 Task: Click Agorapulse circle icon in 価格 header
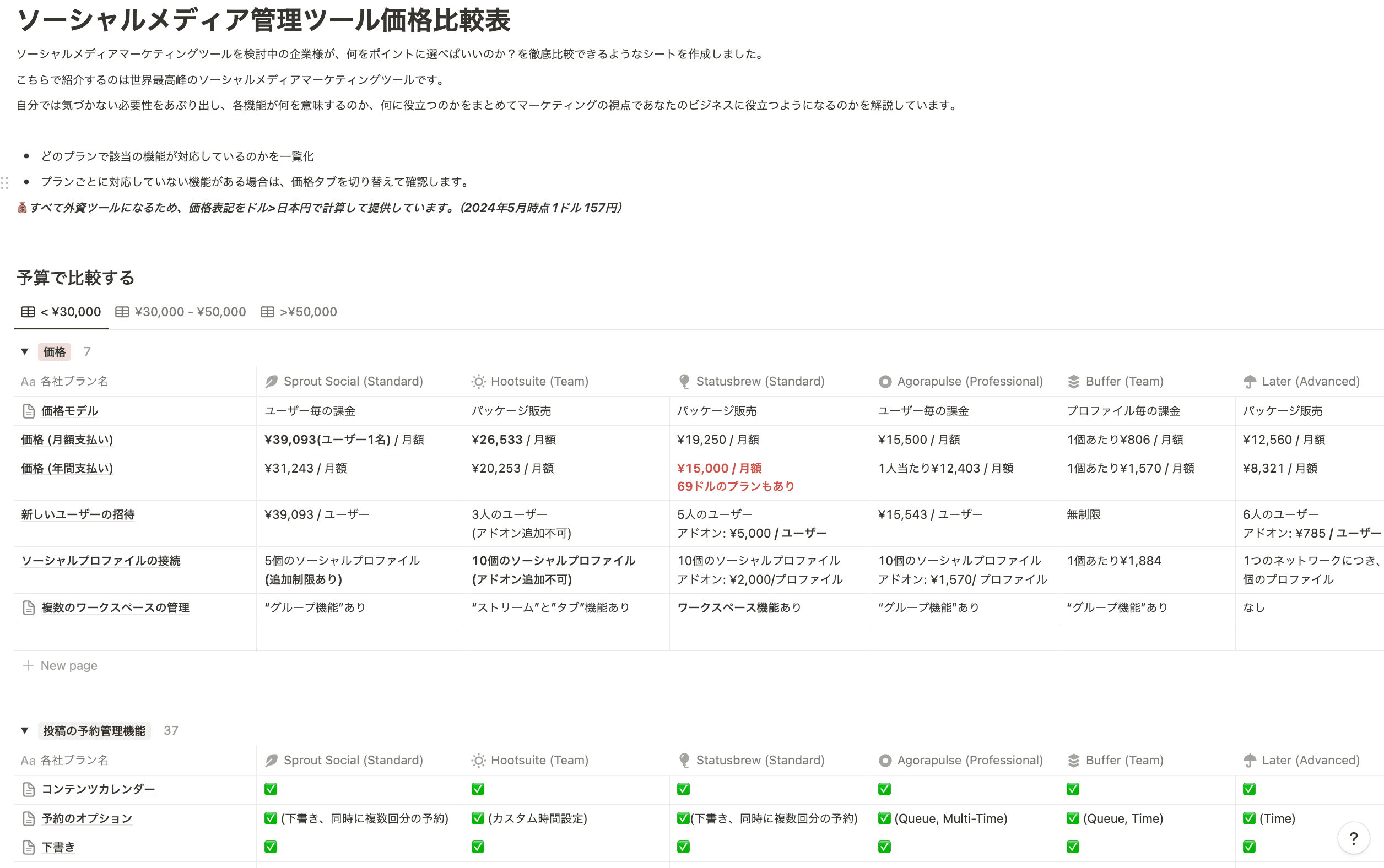885,382
